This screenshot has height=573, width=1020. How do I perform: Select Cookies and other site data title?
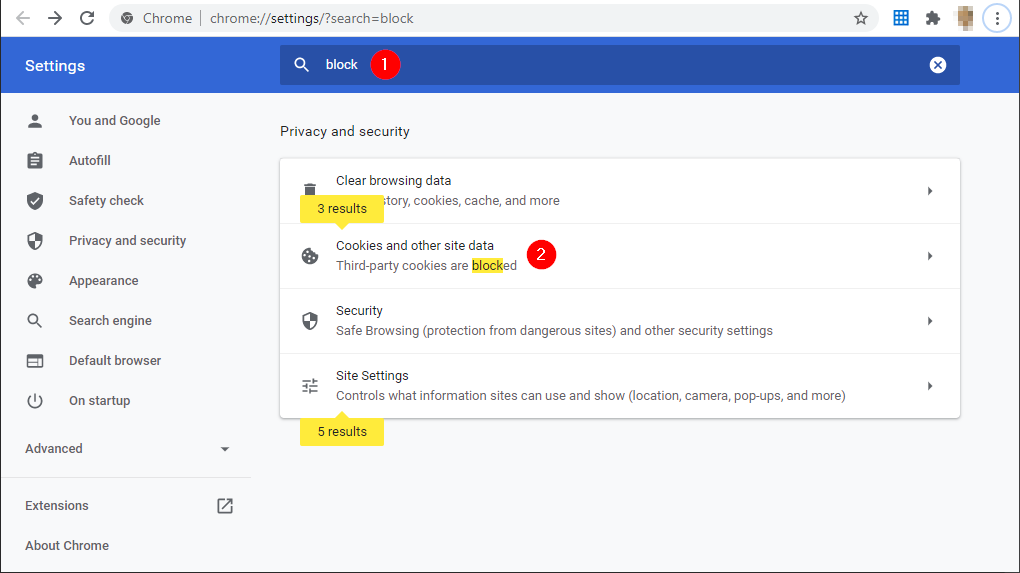coord(414,246)
